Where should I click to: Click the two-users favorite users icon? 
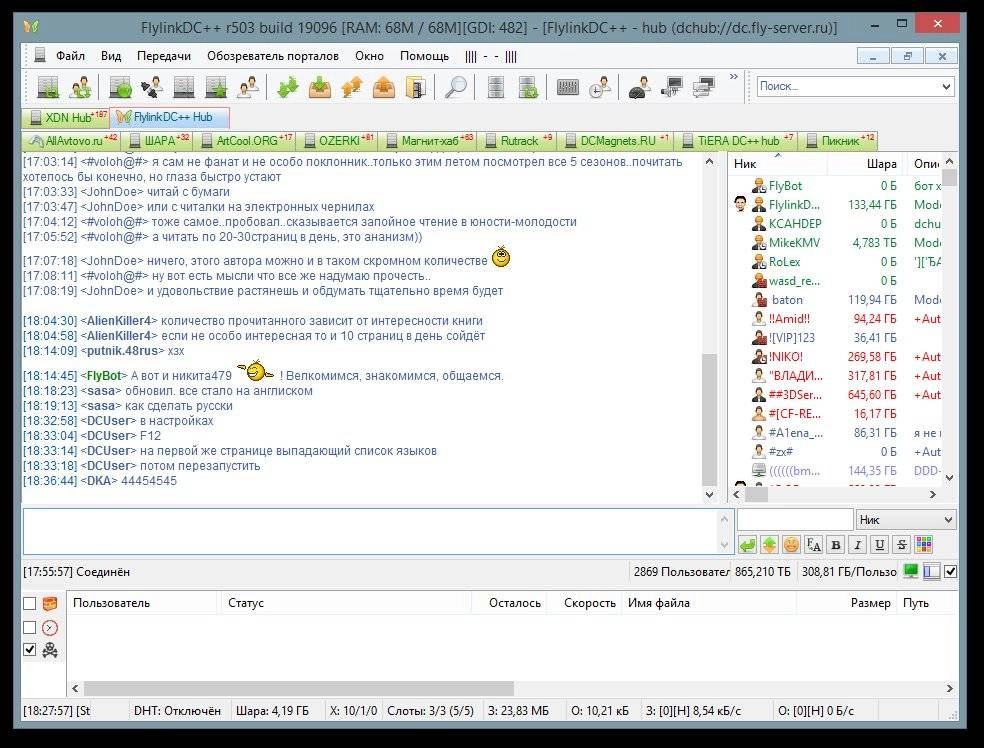[x=249, y=87]
